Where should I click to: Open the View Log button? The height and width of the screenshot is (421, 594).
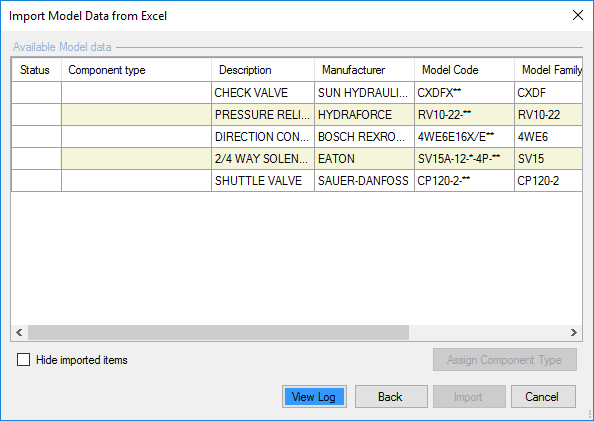tap(314, 397)
